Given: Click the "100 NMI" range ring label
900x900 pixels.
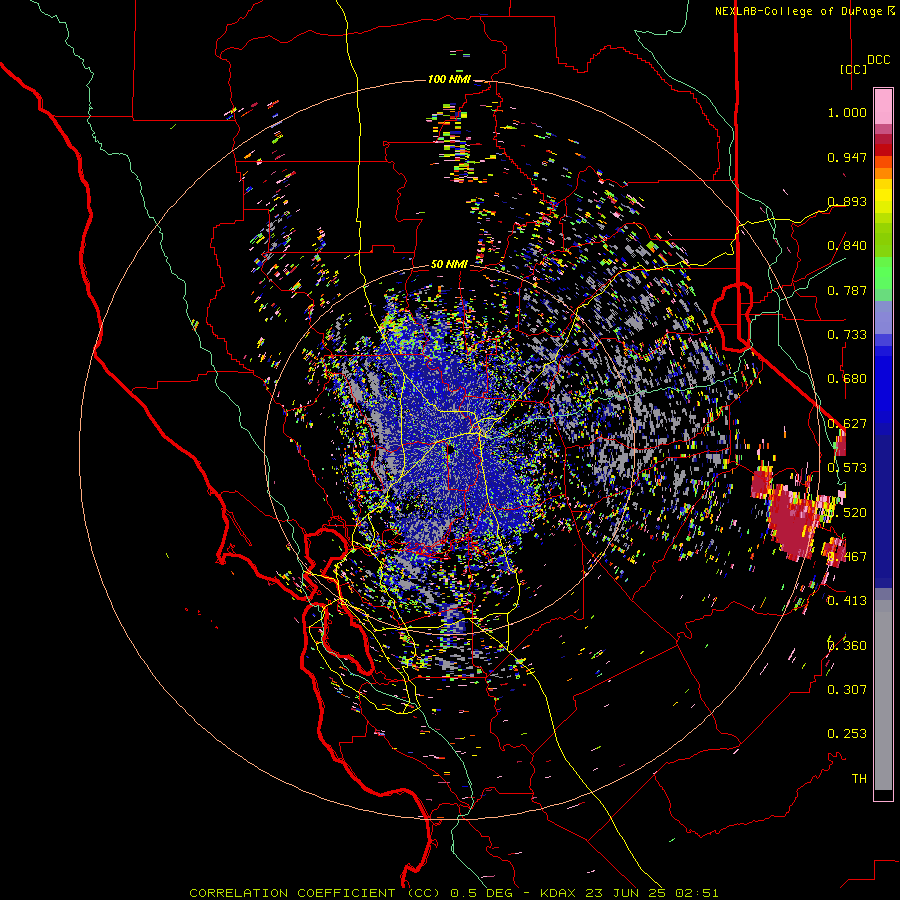Looking at the screenshot, I should point(449,79).
